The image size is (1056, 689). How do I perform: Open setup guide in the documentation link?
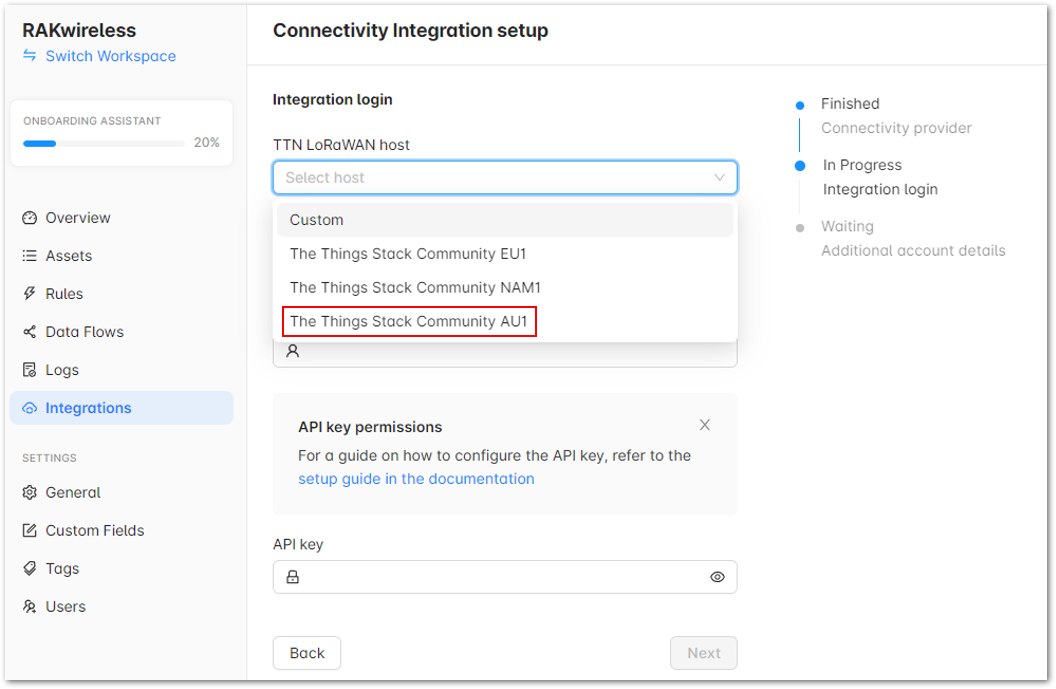coord(416,479)
